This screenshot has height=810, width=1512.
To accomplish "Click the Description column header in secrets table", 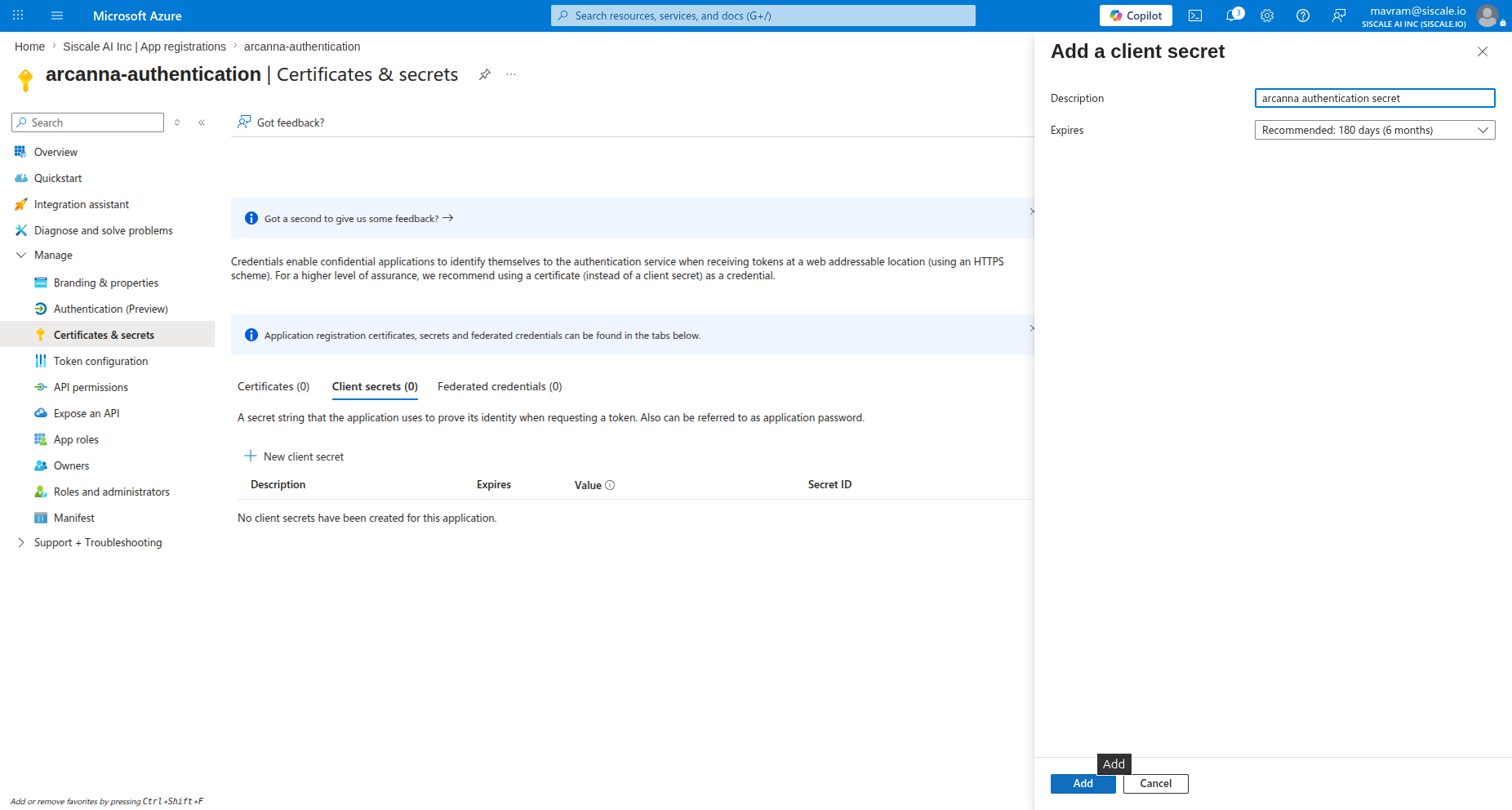I will point(278,484).
